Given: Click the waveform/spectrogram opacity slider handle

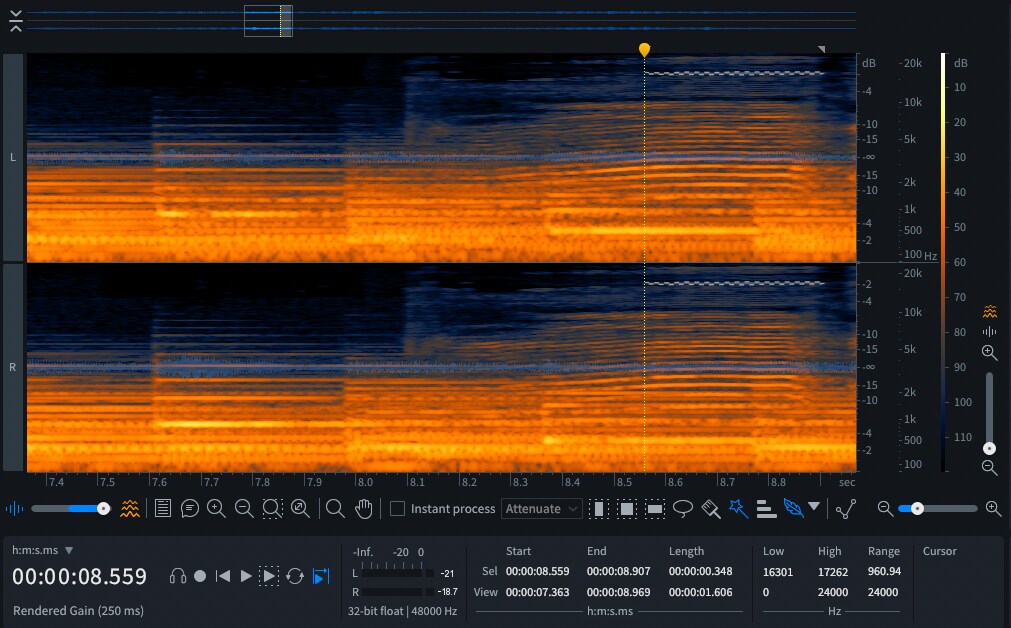Looking at the screenshot, I should (103, 509).
